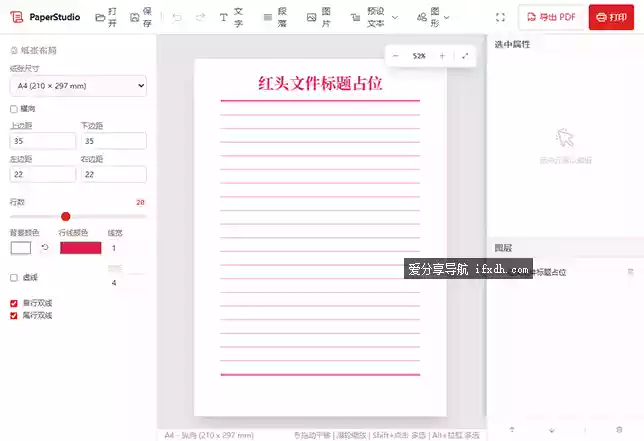Click the fit-to-screen expand icon
This screenshot has width=644, height=441.
point(465,56)
